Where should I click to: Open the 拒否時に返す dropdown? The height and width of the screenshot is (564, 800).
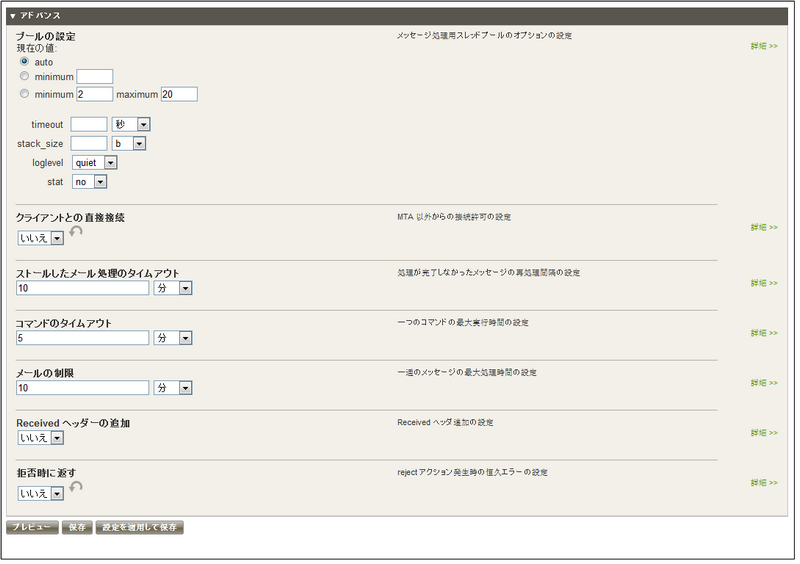tap(41, 494)
